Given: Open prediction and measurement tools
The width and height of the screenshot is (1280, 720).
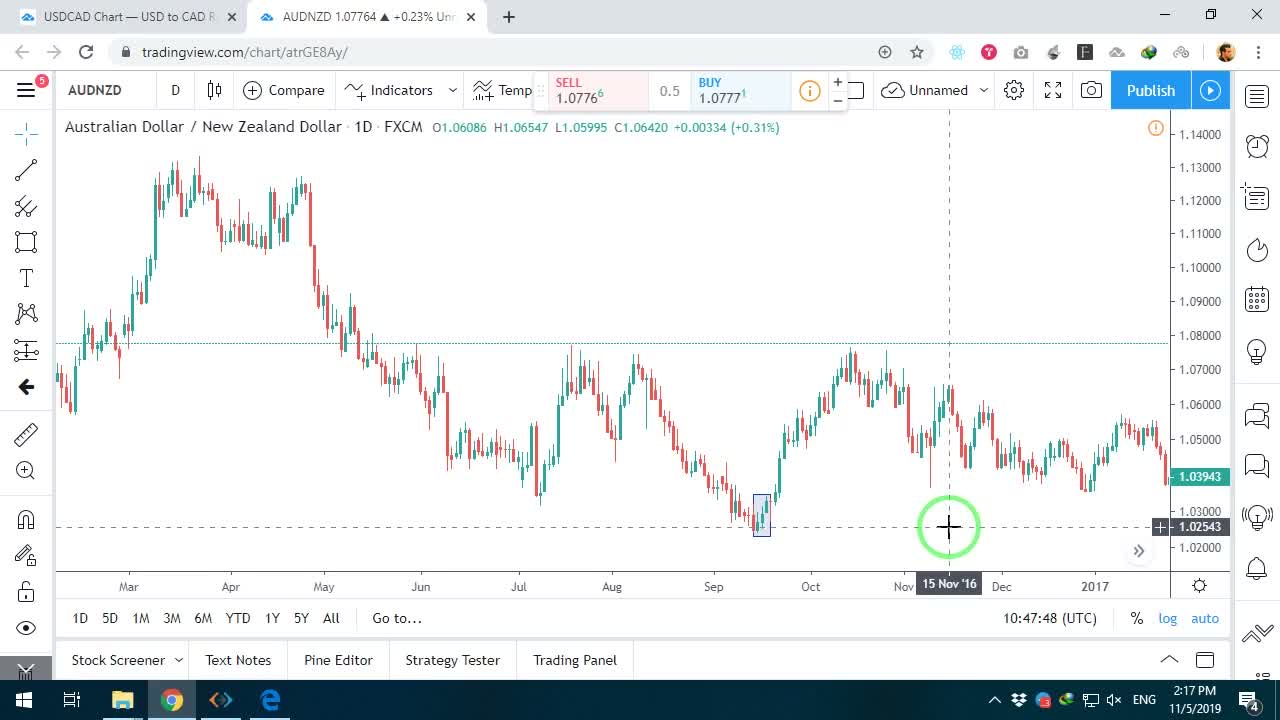Looking at the screenshot, I should [x=26, y=350].
